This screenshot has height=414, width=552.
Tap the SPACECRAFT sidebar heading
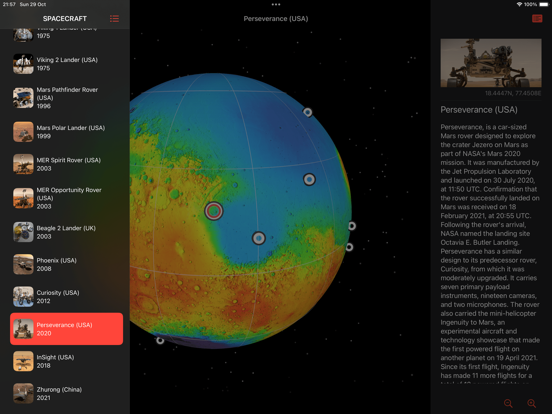click(65, 19)
